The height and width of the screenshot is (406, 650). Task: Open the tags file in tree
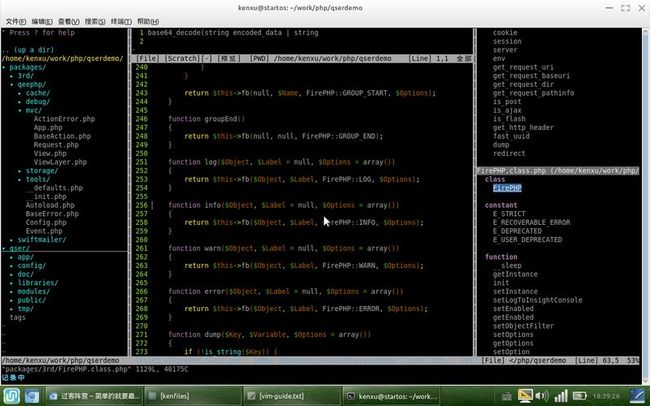17,317
